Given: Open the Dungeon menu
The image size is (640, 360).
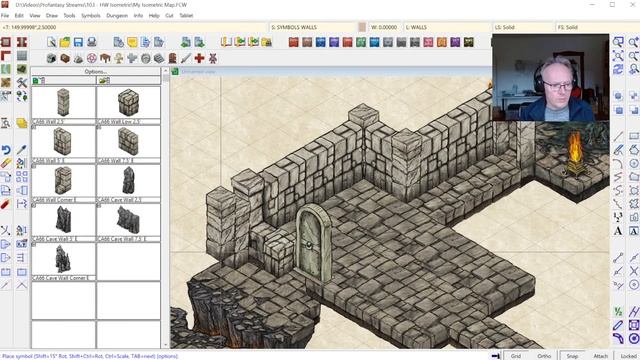Looking at the screenshot, I should click(117, 16).
